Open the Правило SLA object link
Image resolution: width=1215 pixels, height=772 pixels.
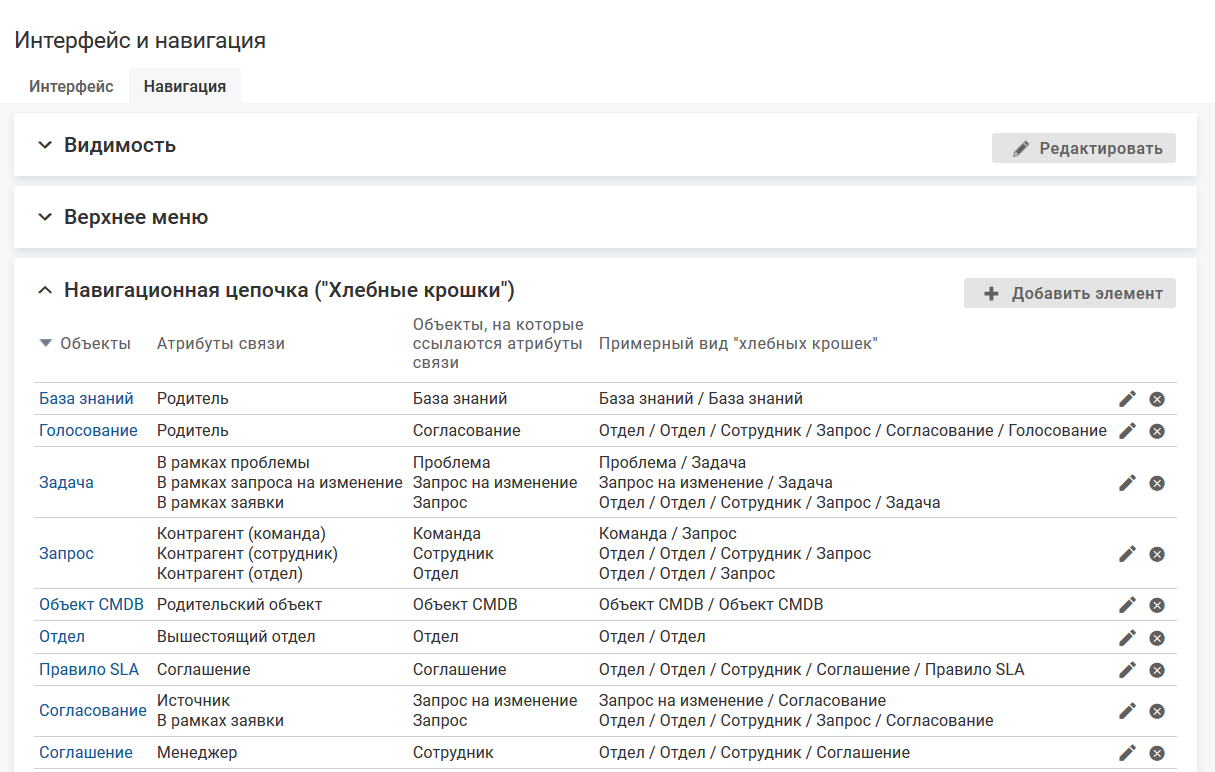[89, 670]
